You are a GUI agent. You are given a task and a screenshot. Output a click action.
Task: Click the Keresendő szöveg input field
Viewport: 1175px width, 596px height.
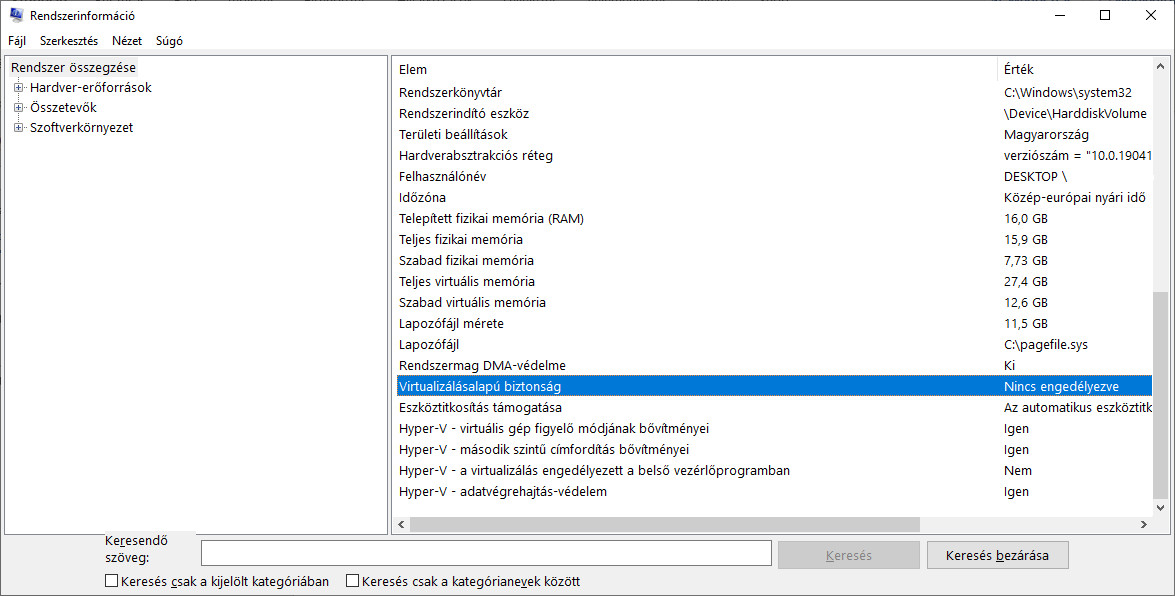tap(486, 554)
